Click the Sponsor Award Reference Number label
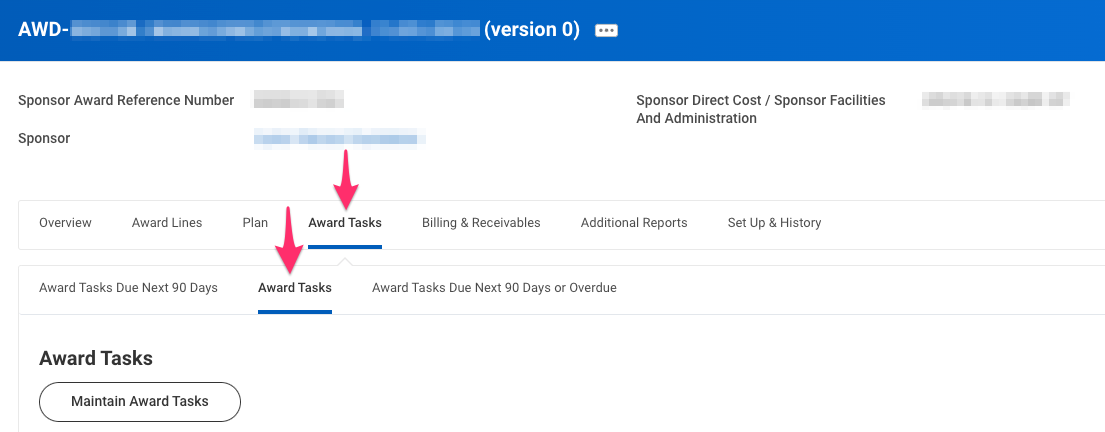This screenshot has height=432, width=1105. click(126, 100)
